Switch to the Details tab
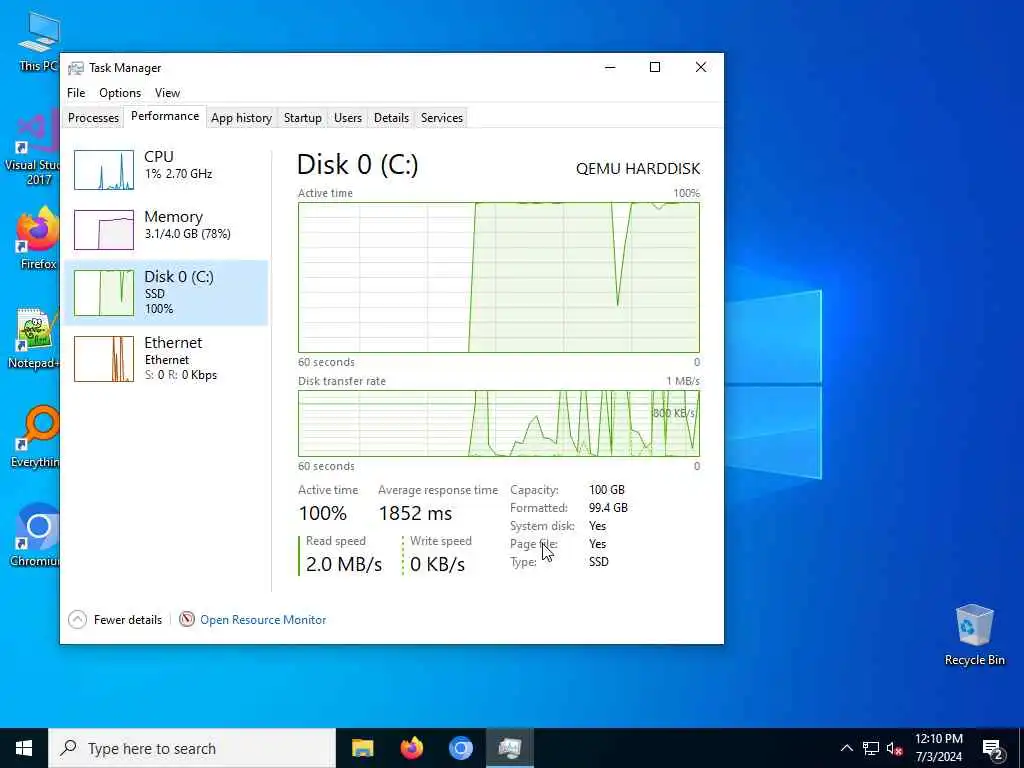Image resolution: width=1024 pixels, height=768 pixels. pos(391,118)
